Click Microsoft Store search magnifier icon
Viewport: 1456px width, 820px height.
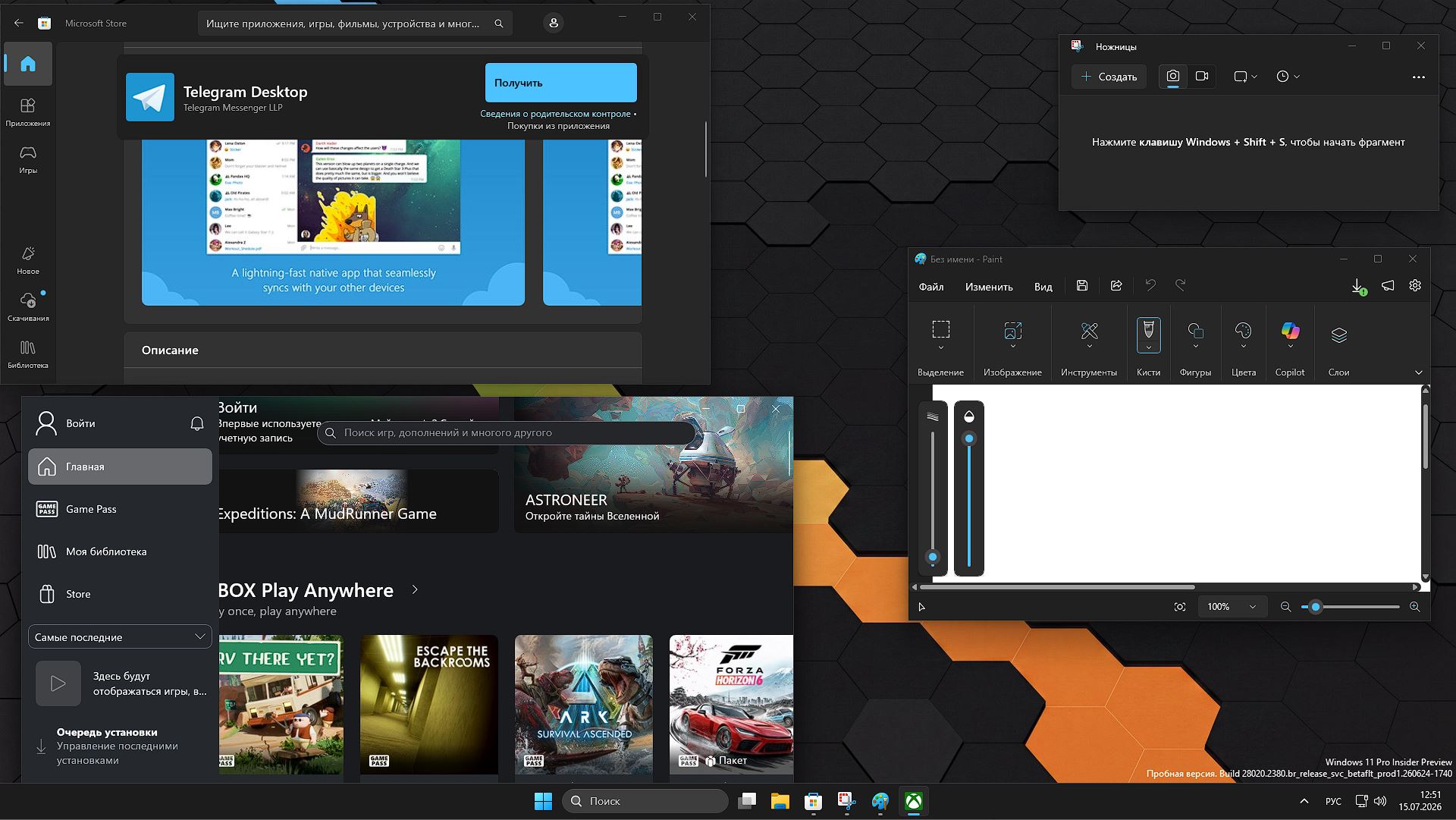pos(498,24)
